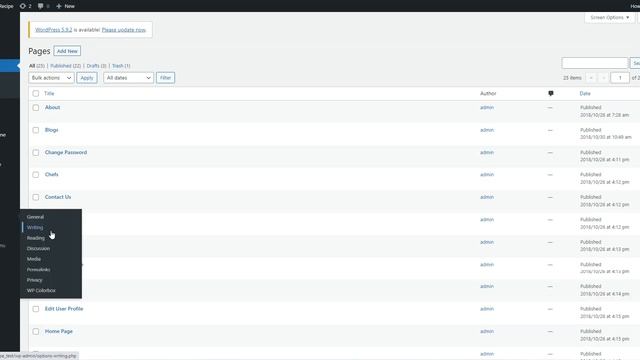Open the Edit User Profile page title
This screenshot has height=360, width=640.
coord(64,309)
